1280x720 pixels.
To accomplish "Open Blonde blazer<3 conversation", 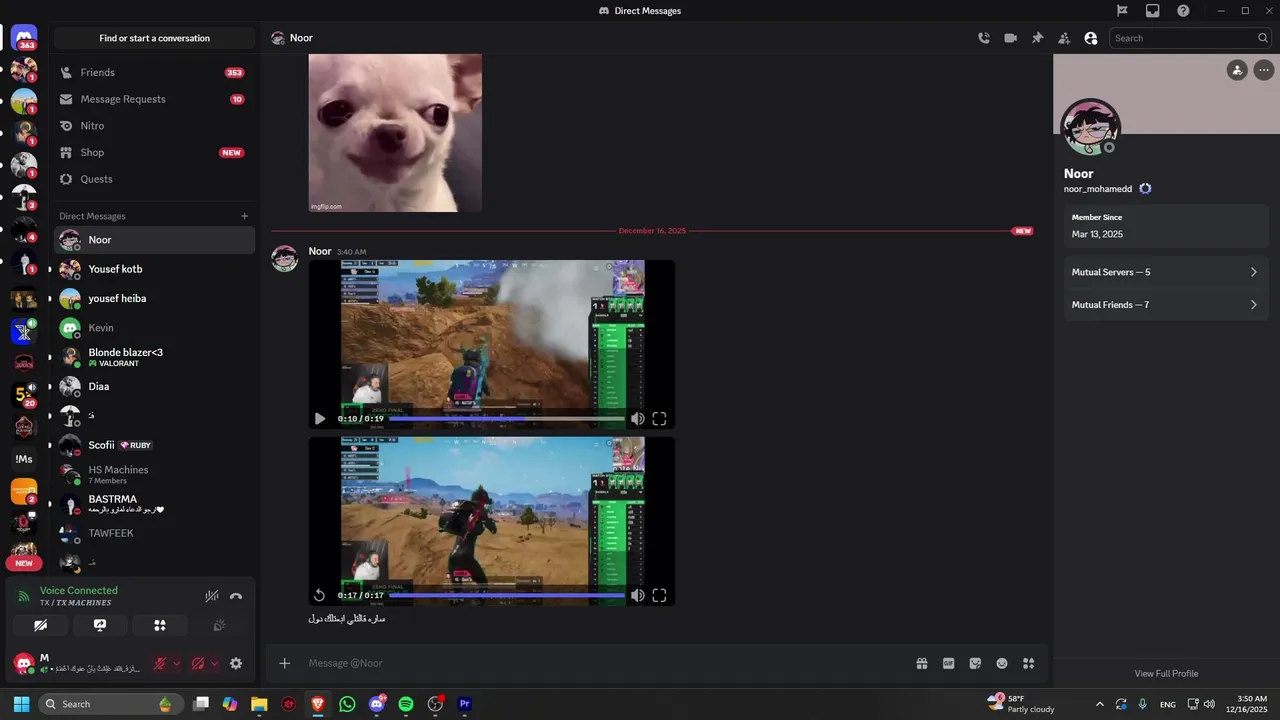I will tap(155, 357).
